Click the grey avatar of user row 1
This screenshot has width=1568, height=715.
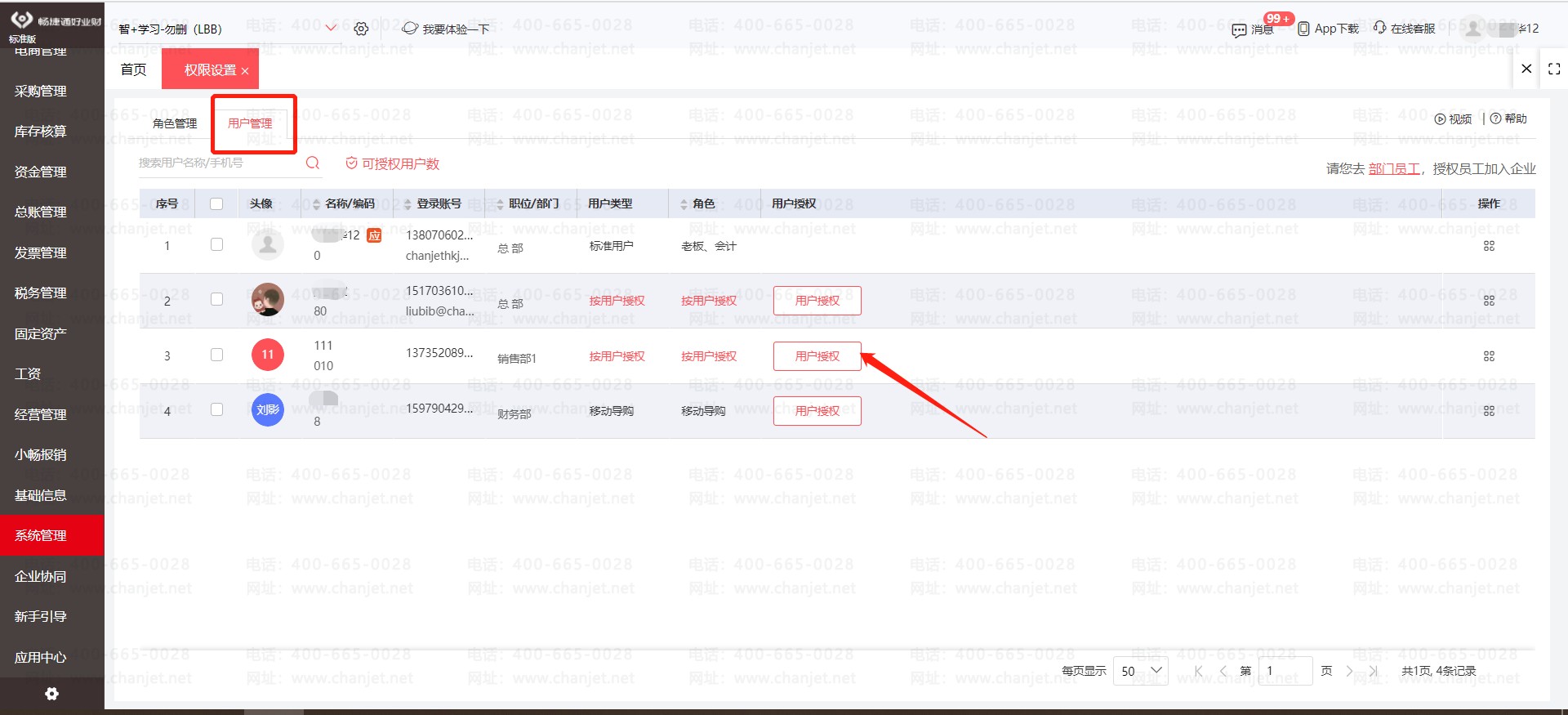click(268, 244)
